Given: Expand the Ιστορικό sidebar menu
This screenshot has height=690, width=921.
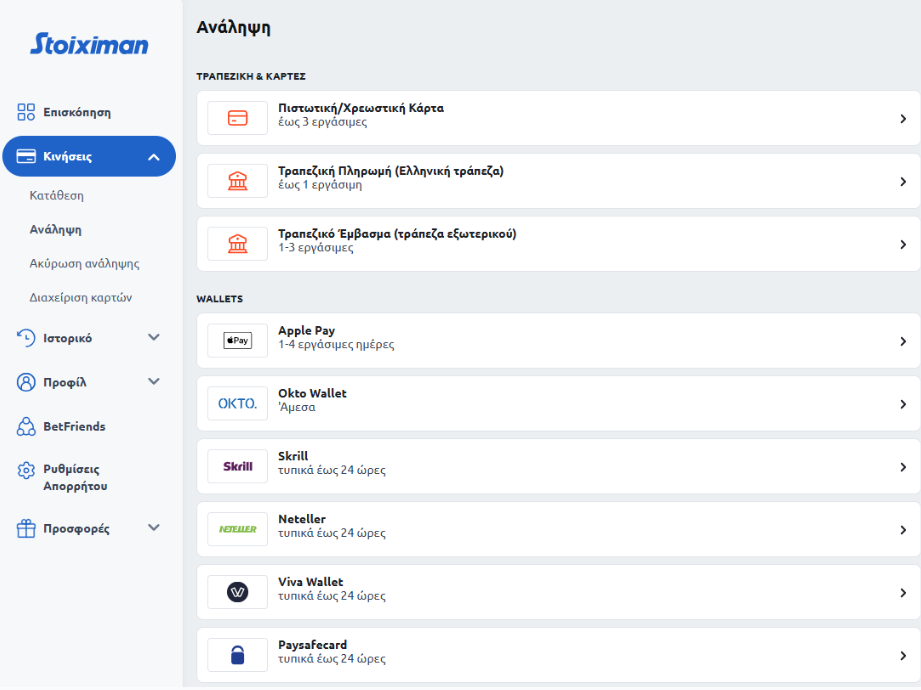Looking at the screenshot, I should pos(153,338).
